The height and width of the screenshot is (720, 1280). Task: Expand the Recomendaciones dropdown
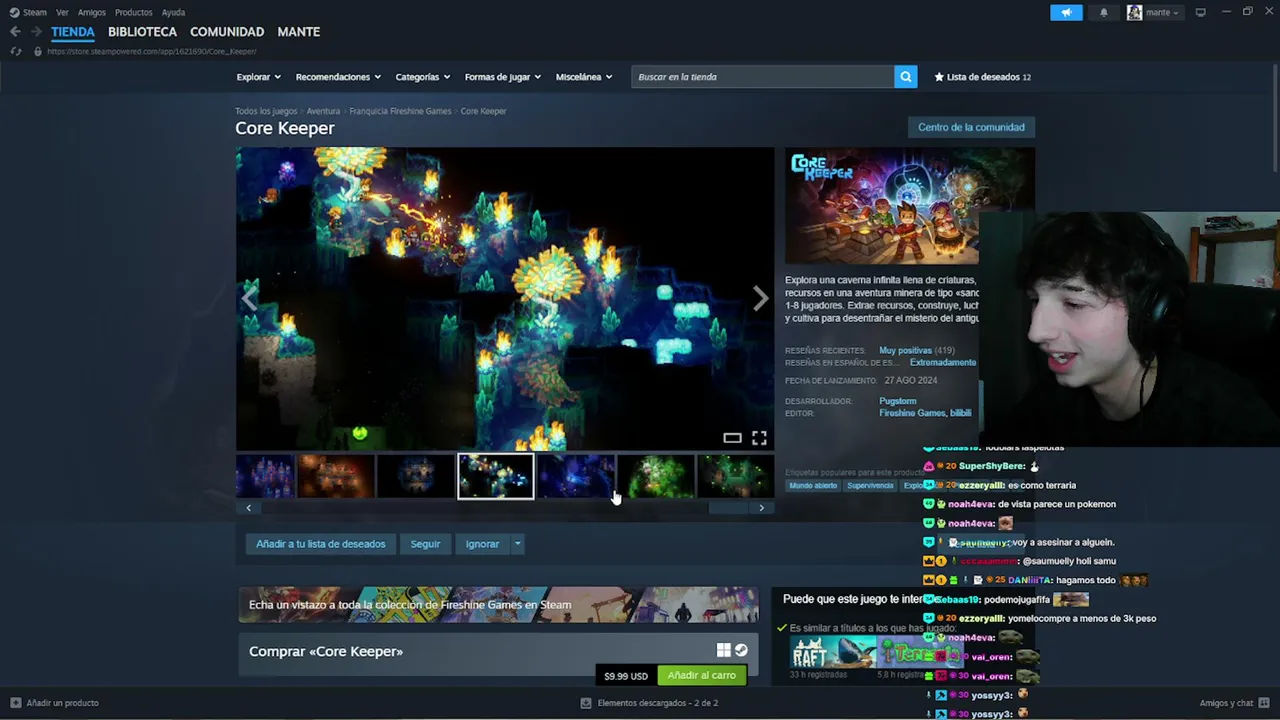[x=338, y=77]
